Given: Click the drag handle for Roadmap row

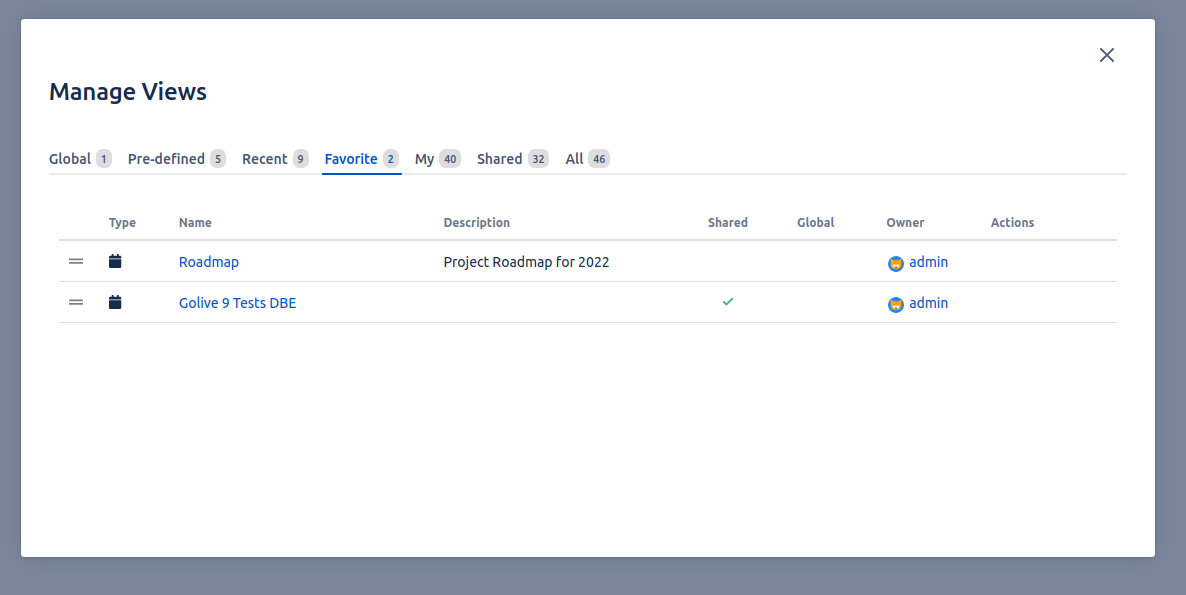Looking at the screenshot, I should click(76, 262).
